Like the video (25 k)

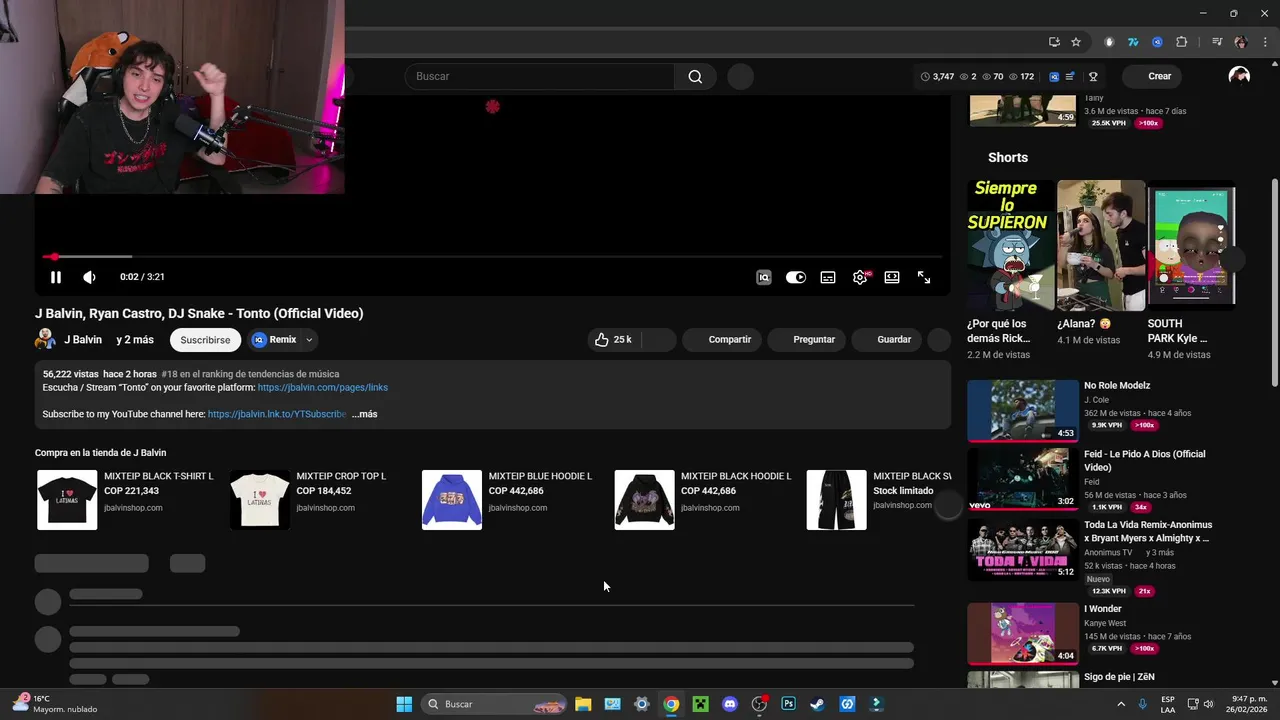[613, 340]
